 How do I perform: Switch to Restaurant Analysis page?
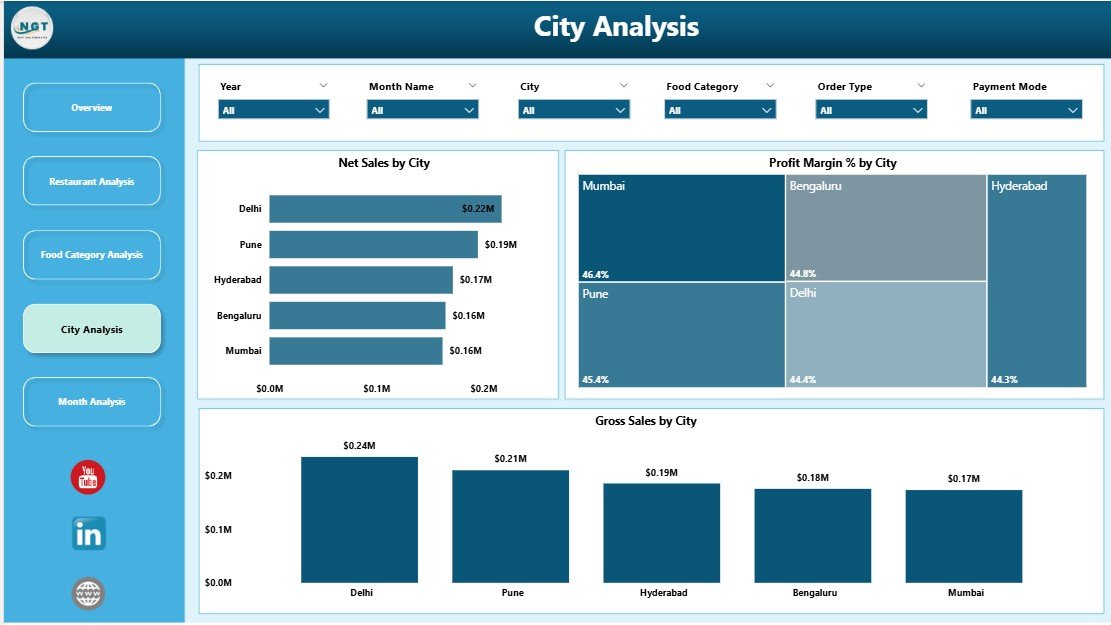pos(91,181)
